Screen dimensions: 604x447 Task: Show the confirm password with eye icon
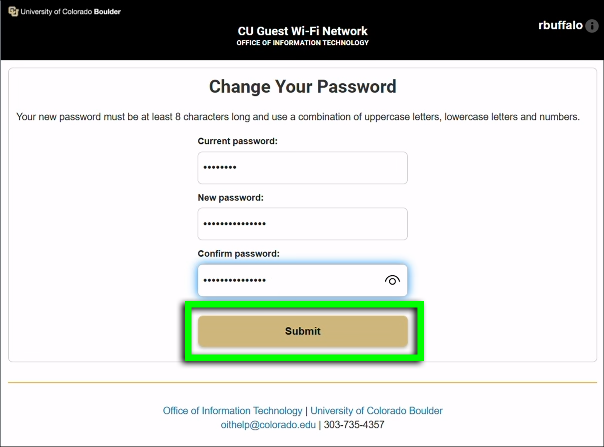[x=392, y=281]
